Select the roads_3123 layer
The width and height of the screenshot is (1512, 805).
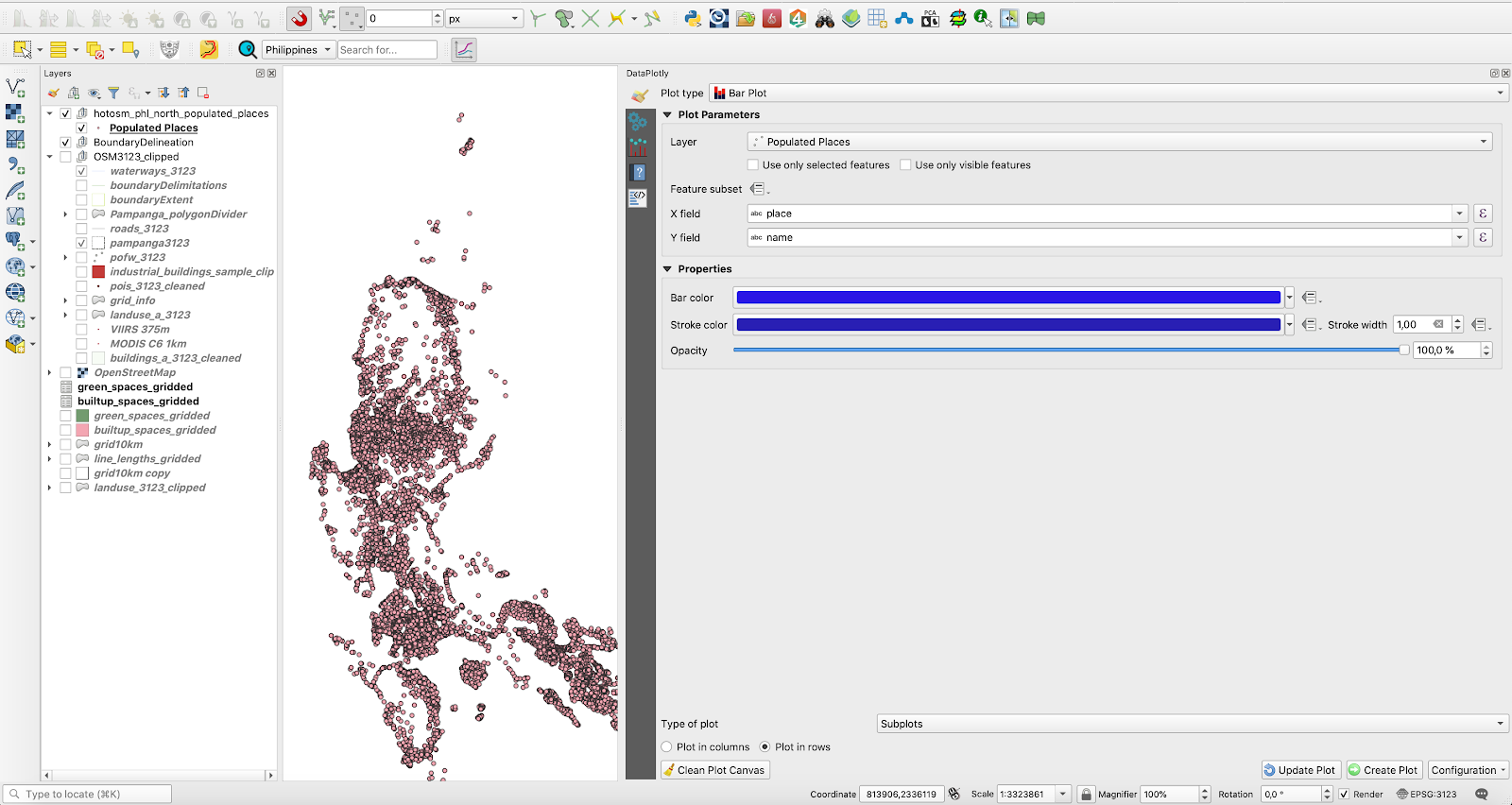[139, 229]
